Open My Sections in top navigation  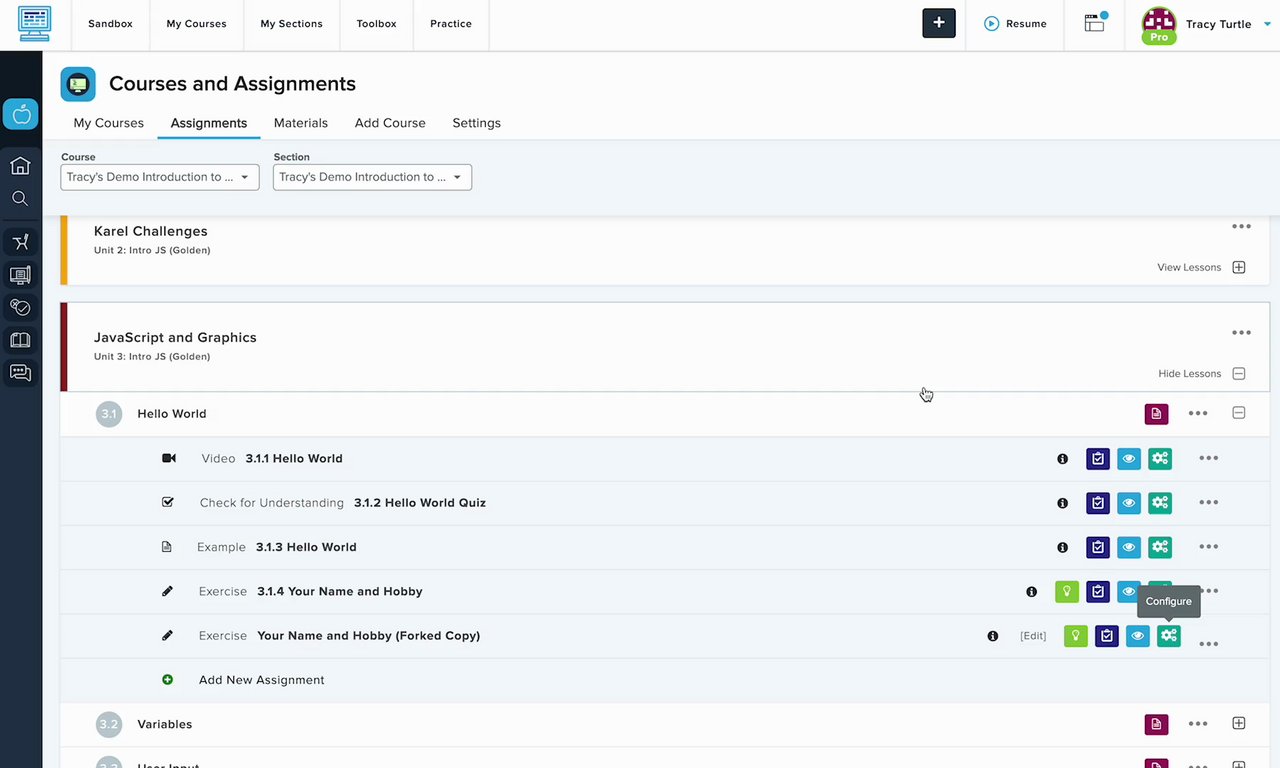tap(292, 24)
